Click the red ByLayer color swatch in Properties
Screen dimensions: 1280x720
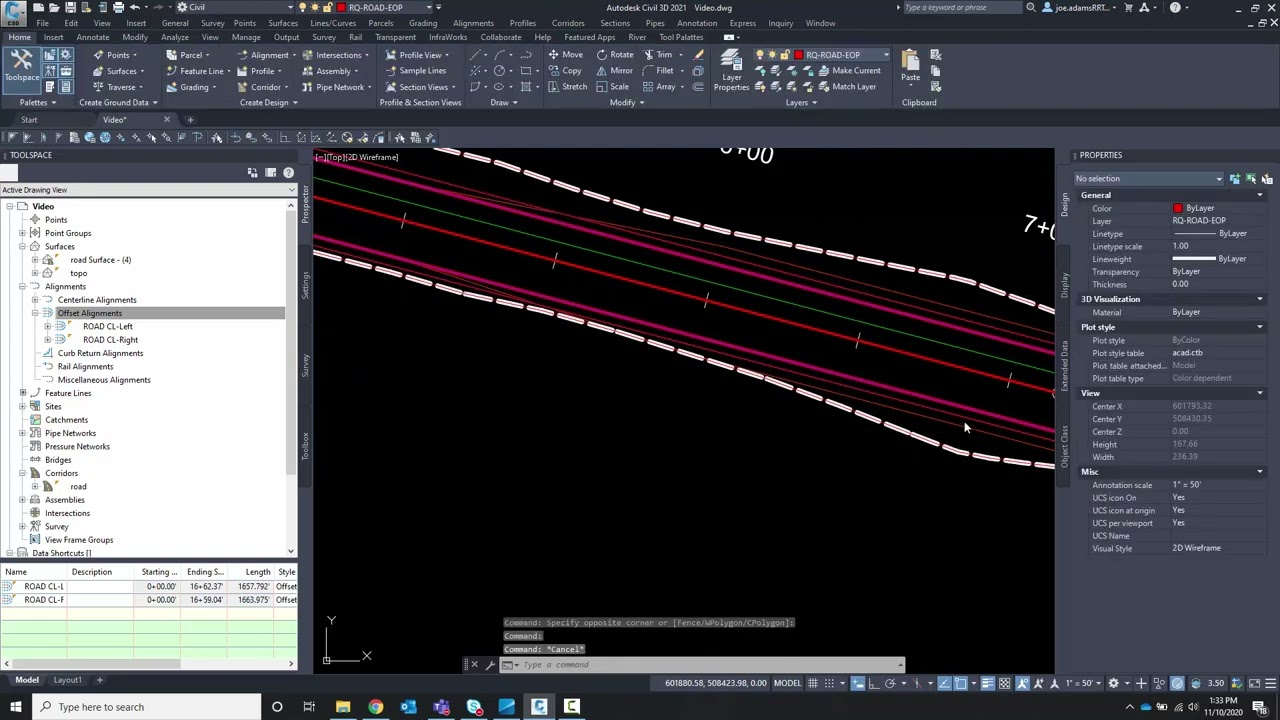pyautogui.click(x=1177, y=208)
